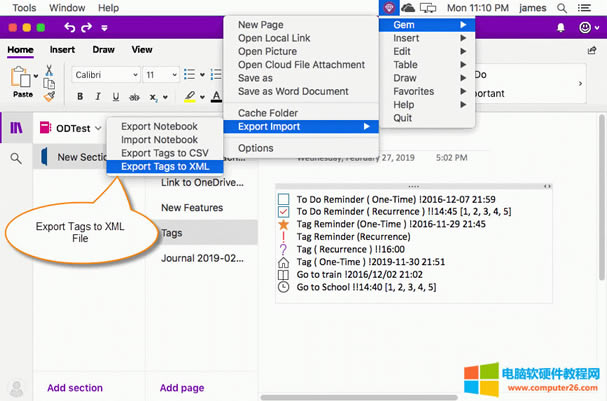Select Export Tags to XML menu item
The width and height of the screenshot is (607, 401).
pyautogui.click(x=165, y=166)
